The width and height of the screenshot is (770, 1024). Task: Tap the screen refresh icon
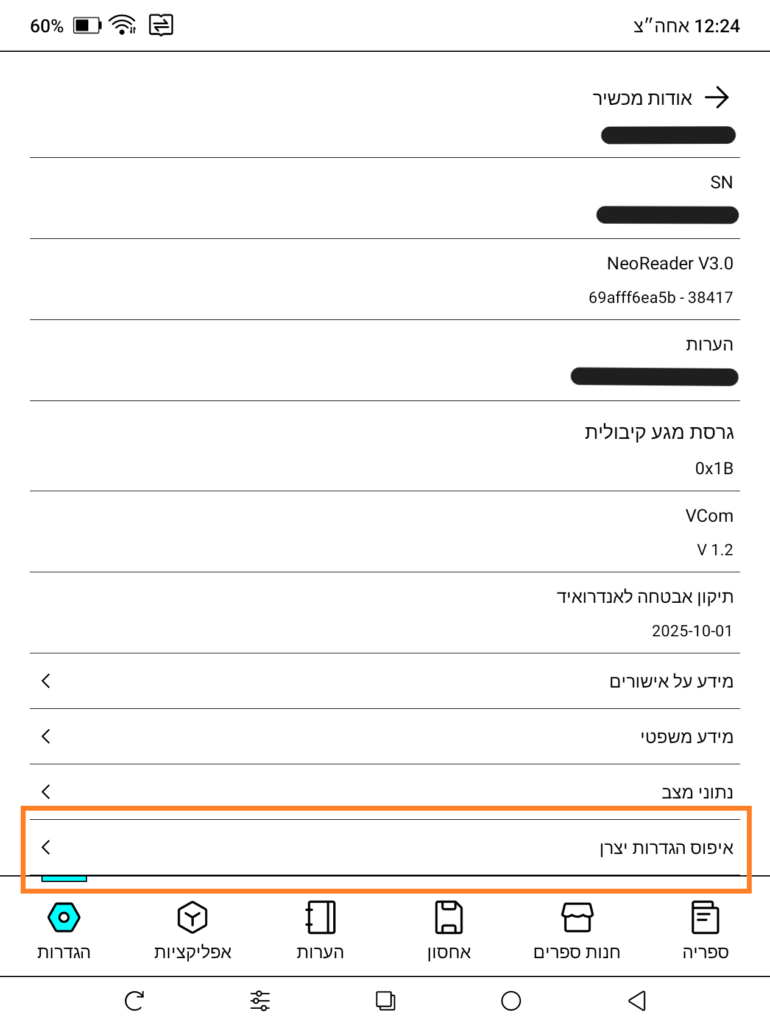(134, 1000)
